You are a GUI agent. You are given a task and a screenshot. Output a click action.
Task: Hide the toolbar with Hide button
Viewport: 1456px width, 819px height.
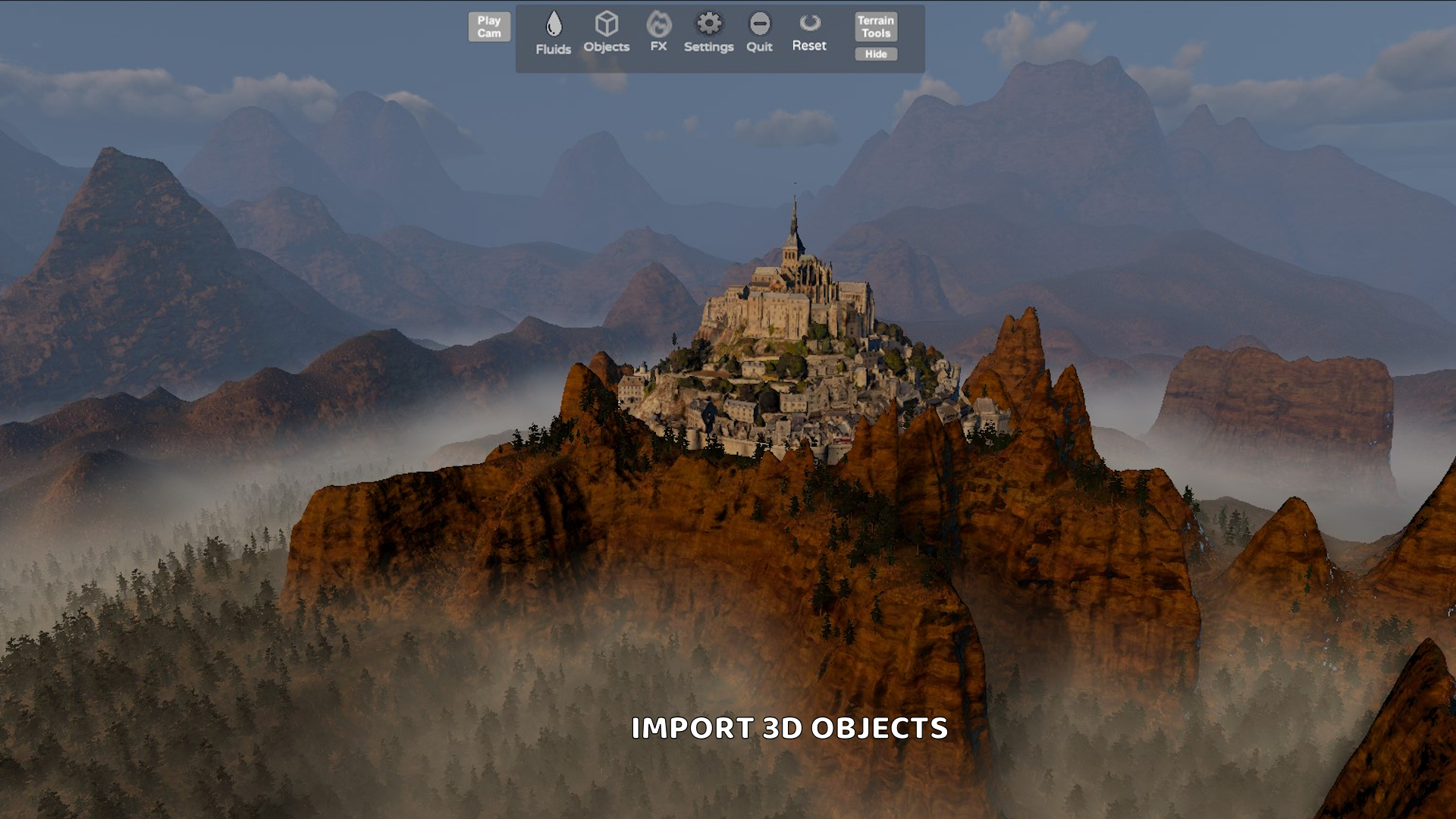[x=876, y=54]
